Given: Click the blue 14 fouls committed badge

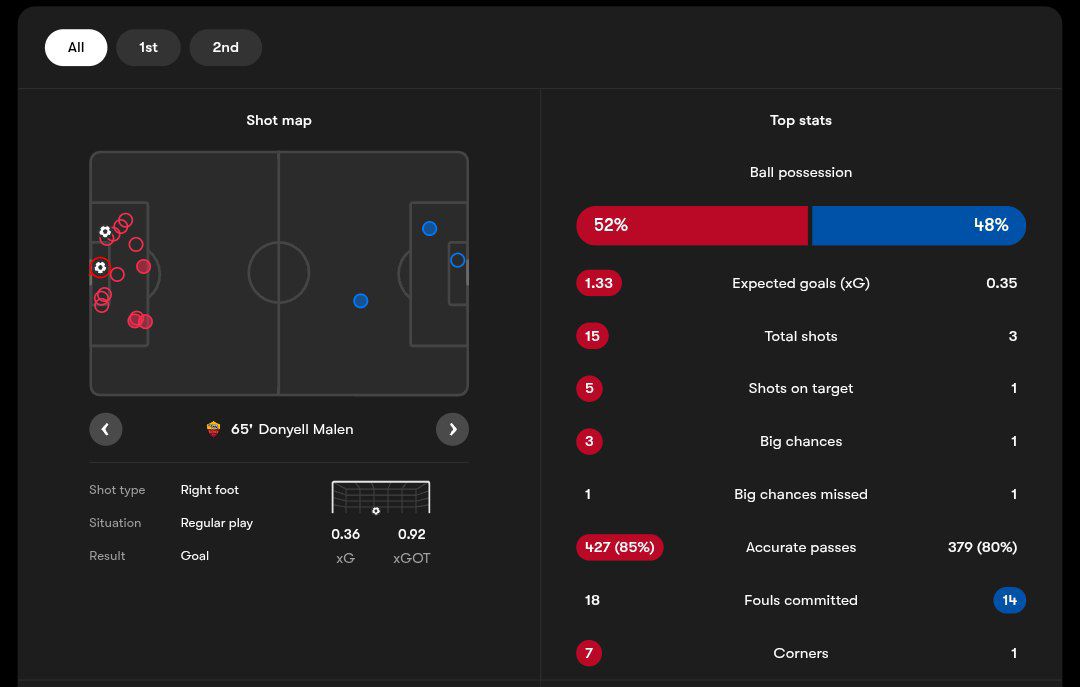Looking at the screenshot, I should 1010,600.
